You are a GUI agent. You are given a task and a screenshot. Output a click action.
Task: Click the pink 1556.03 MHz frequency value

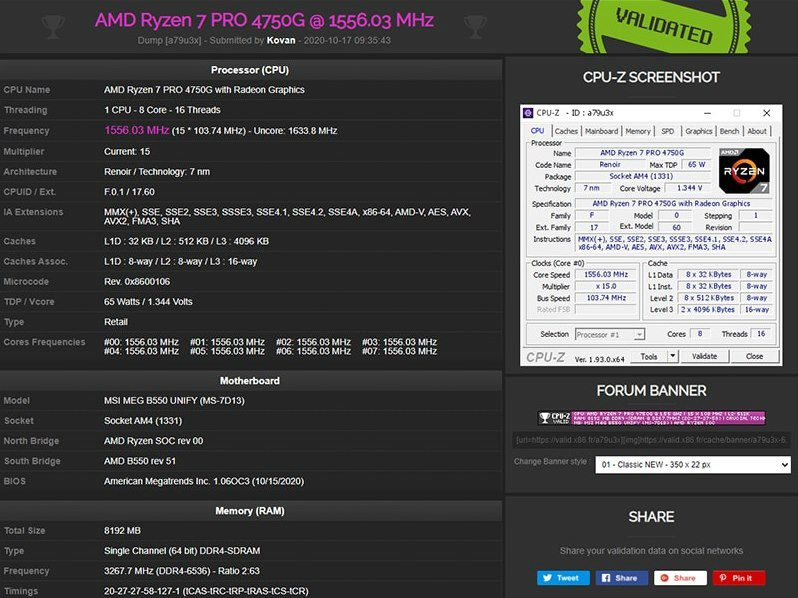[x=136, y=130]
